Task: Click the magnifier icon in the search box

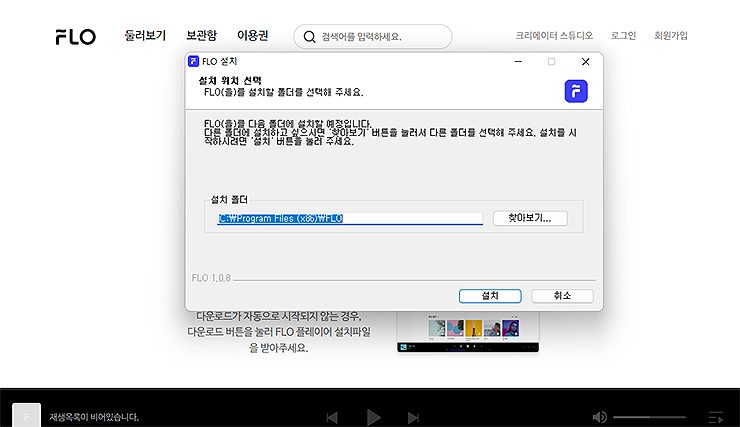Action: 310,37
